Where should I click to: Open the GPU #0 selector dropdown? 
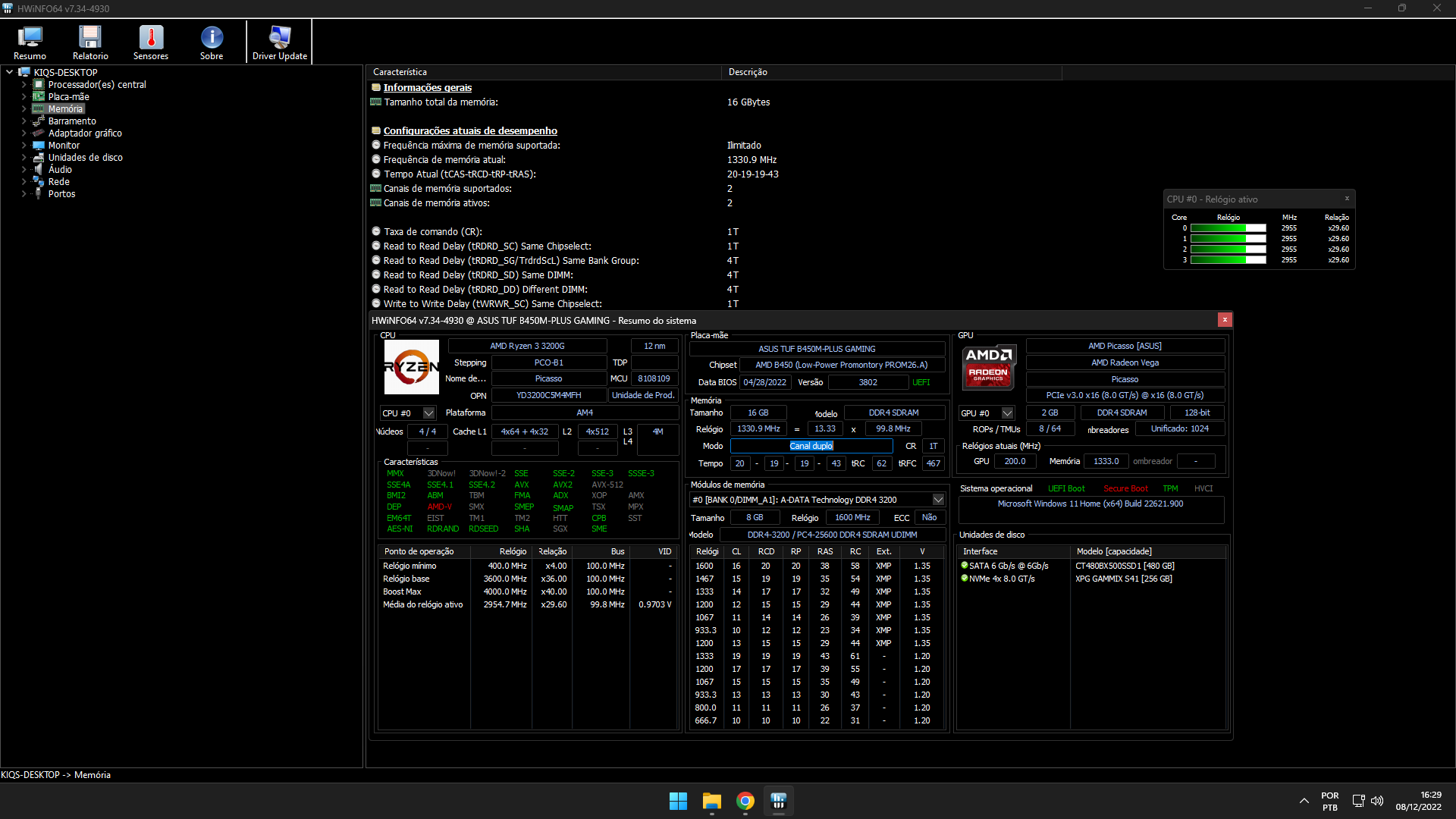click(x=1007, y=413)
